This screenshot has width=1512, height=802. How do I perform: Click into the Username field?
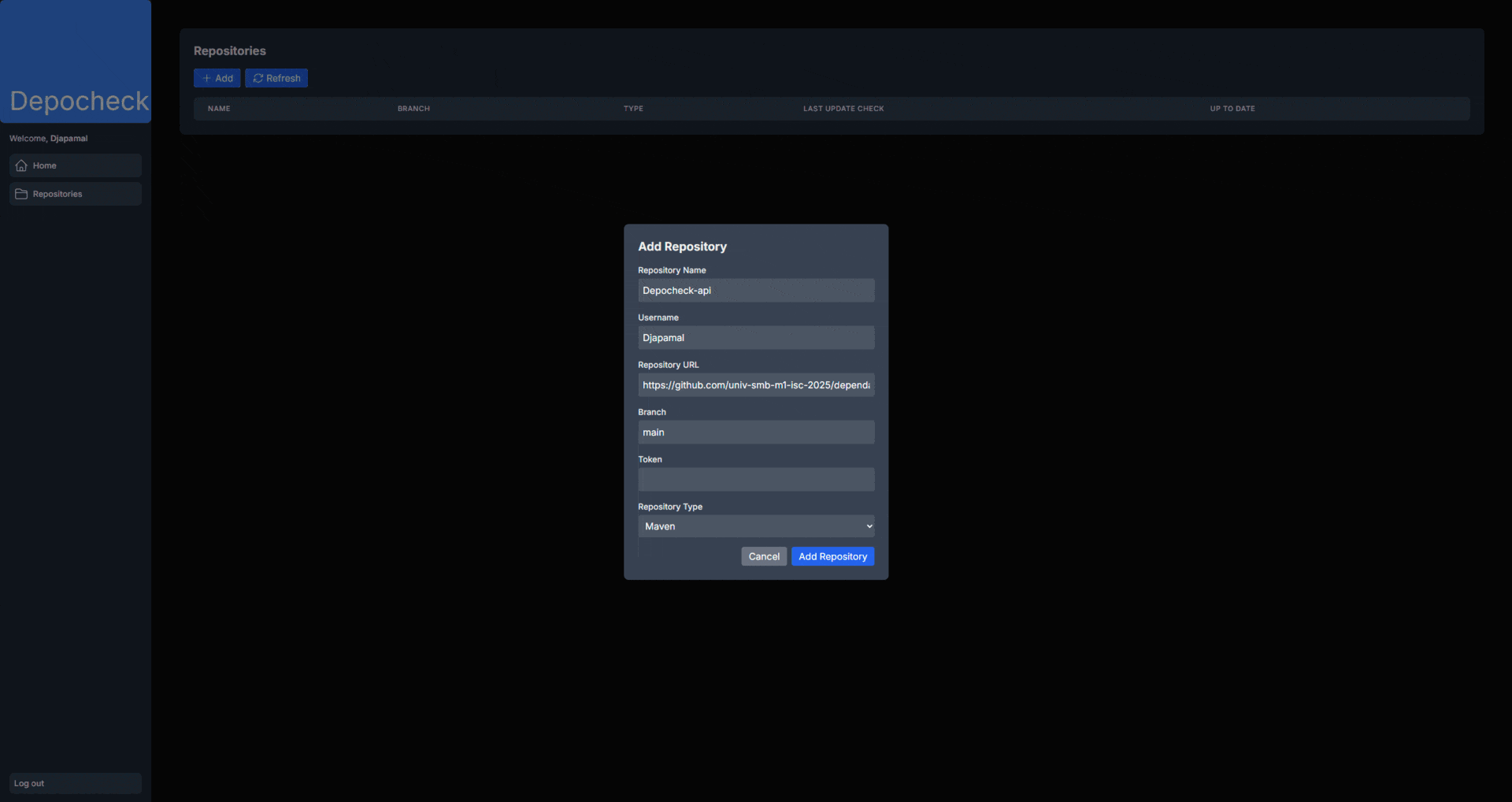tap(755, 338)
